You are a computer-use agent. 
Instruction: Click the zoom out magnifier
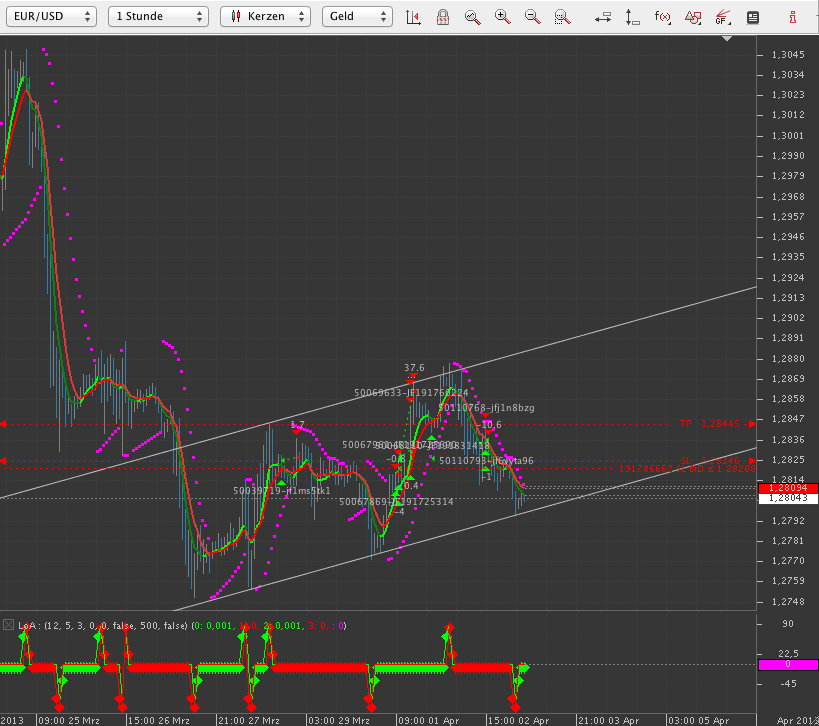[532, 17]
